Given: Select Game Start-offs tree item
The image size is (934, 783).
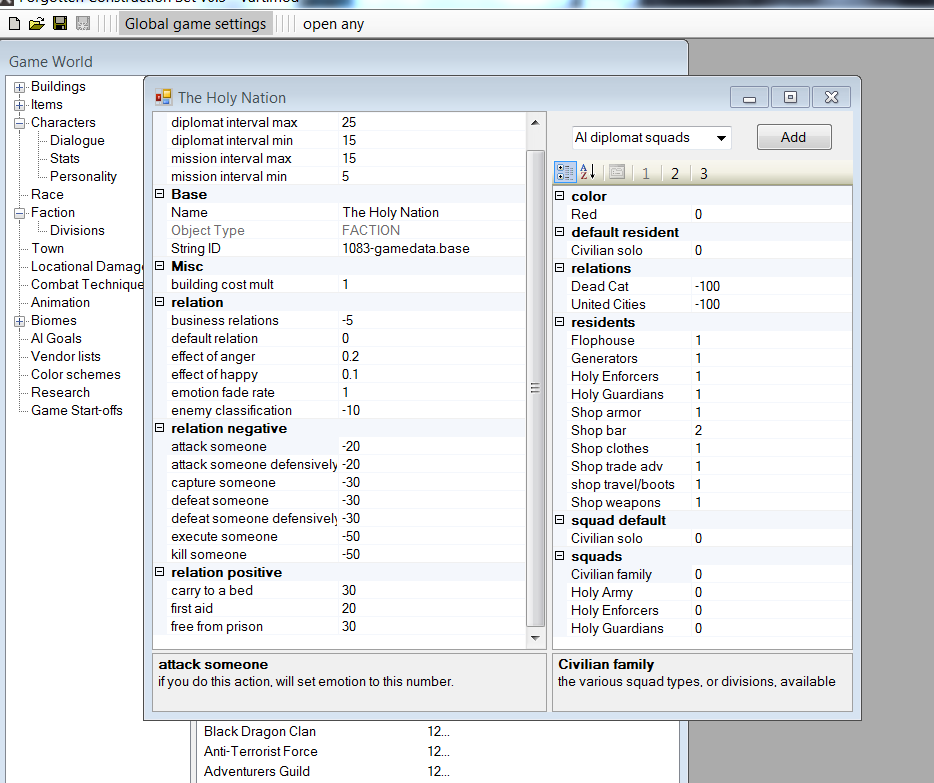Looking at the screenshot, I should click(x=76, y=410).
